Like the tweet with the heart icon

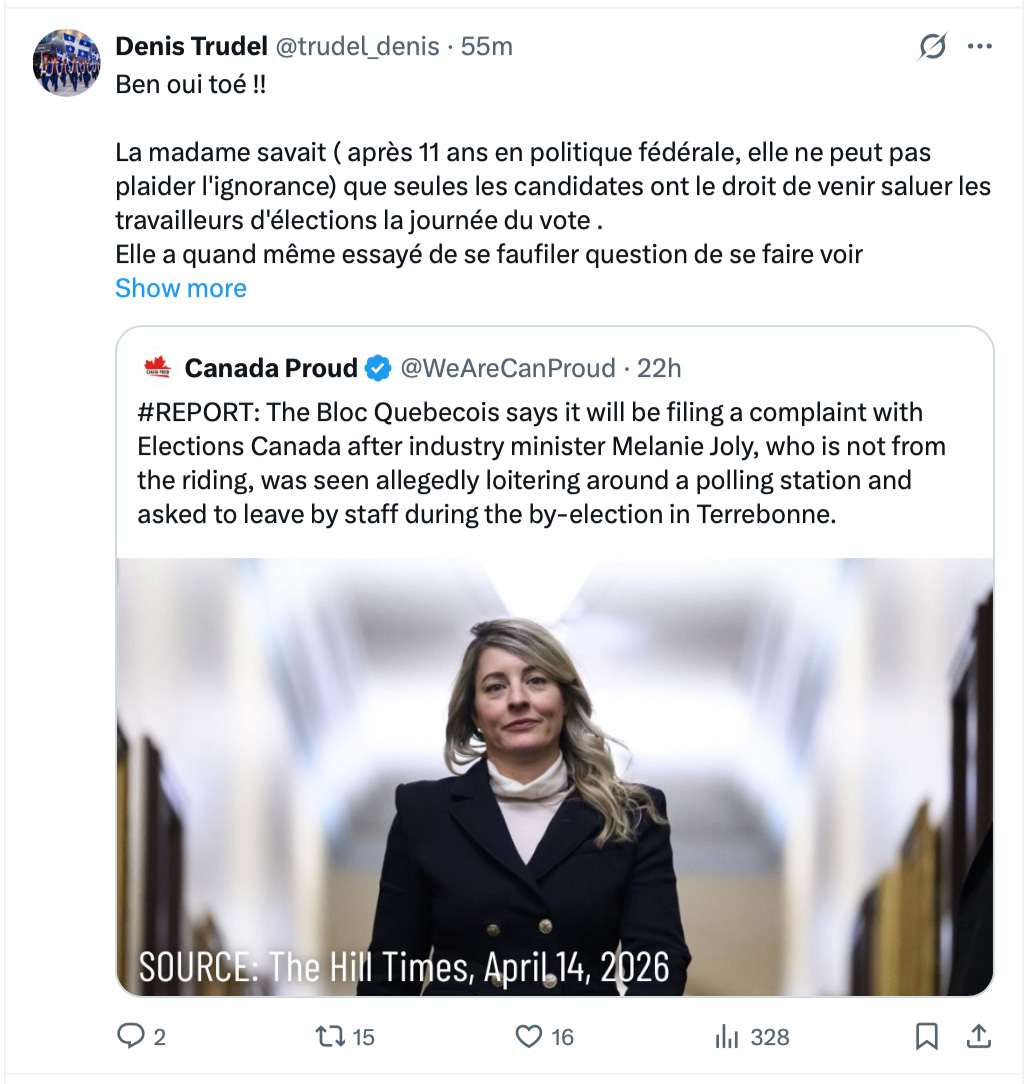click(x=529, y=1037)
